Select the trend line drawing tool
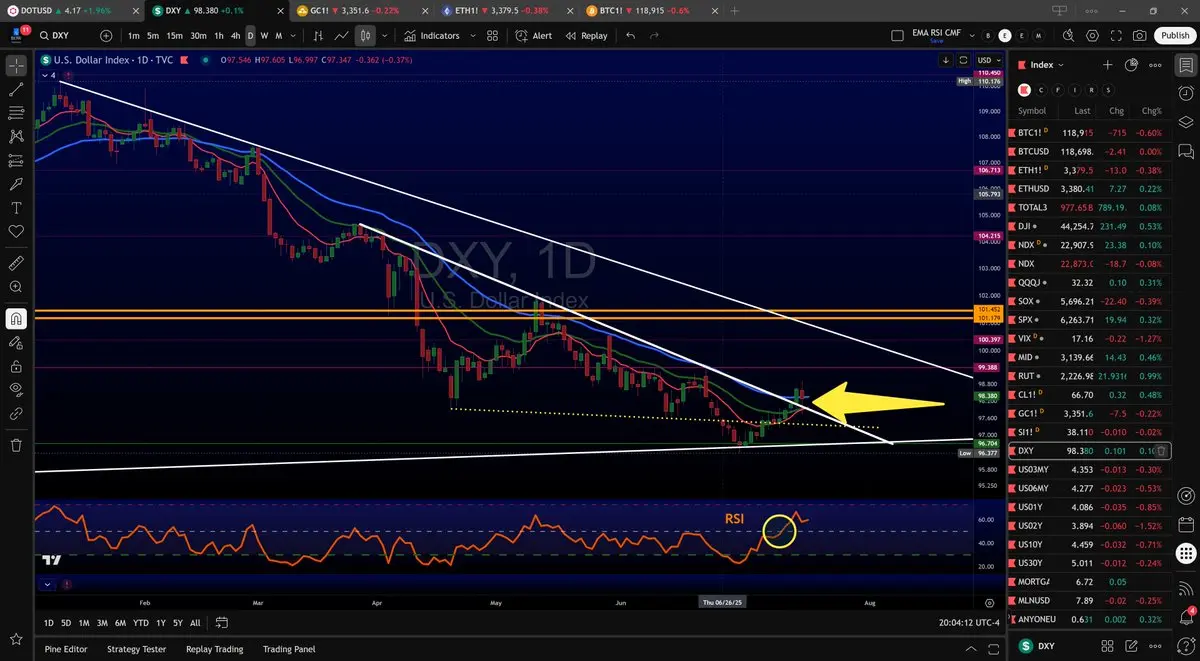Screen dimensions: 1200x661 tap(16, 89)
